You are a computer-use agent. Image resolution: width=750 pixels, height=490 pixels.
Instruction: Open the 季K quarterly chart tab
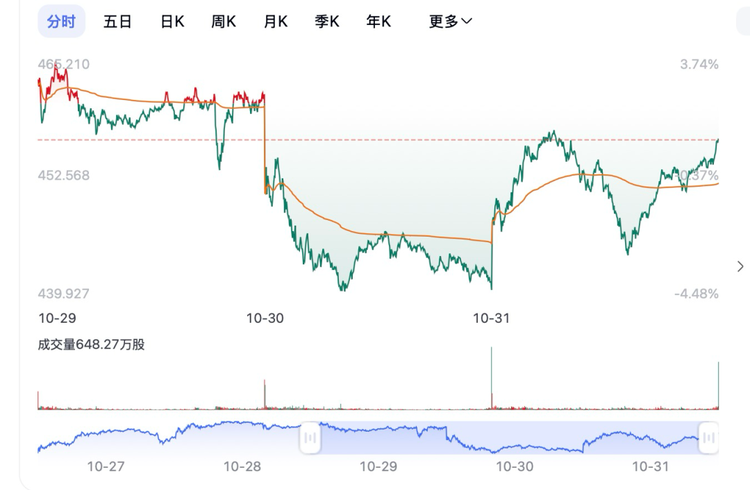tap(327, 21)
